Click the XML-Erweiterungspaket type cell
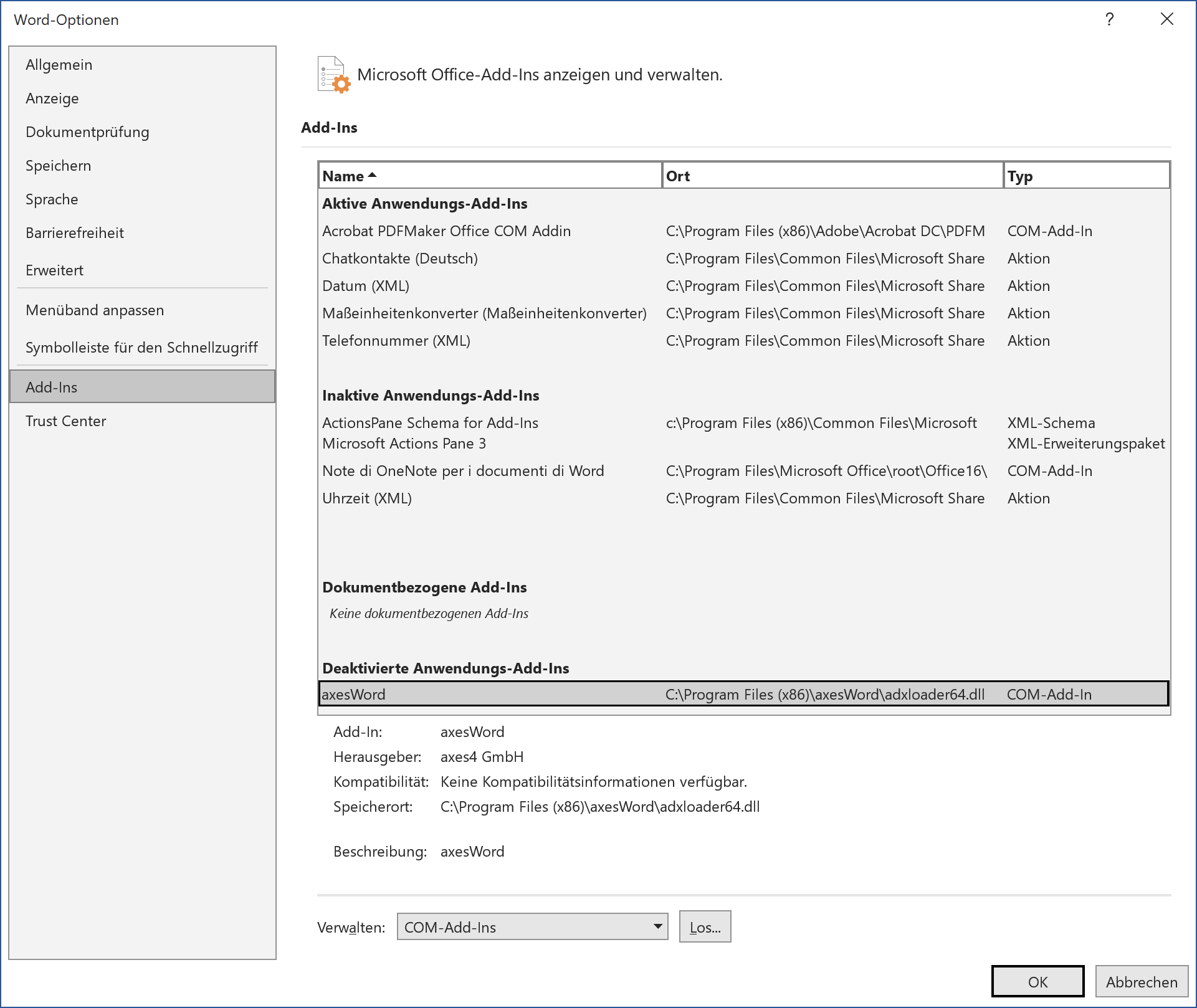This screenshot has width=1197, height=1008. coord(1085,444)
